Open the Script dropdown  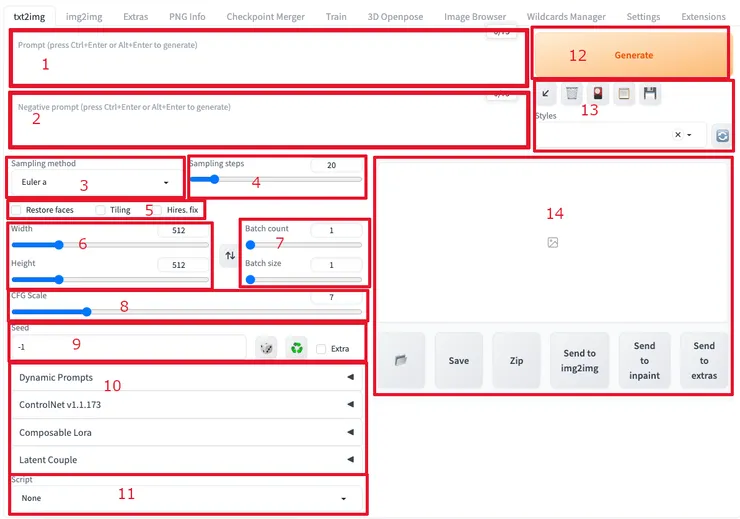[x=186, y=498]
